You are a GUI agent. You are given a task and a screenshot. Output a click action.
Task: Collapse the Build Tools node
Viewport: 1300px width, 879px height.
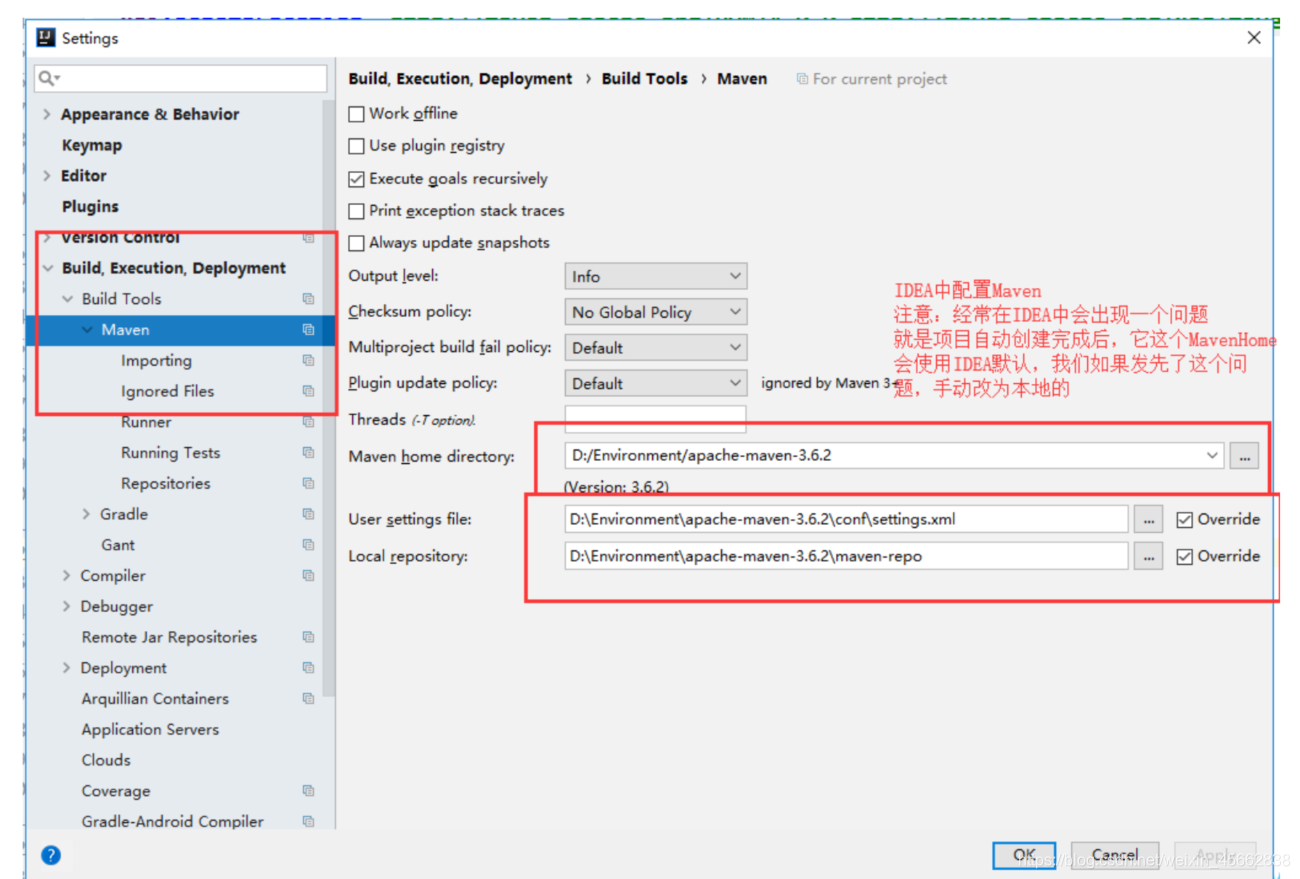[67, 299]
